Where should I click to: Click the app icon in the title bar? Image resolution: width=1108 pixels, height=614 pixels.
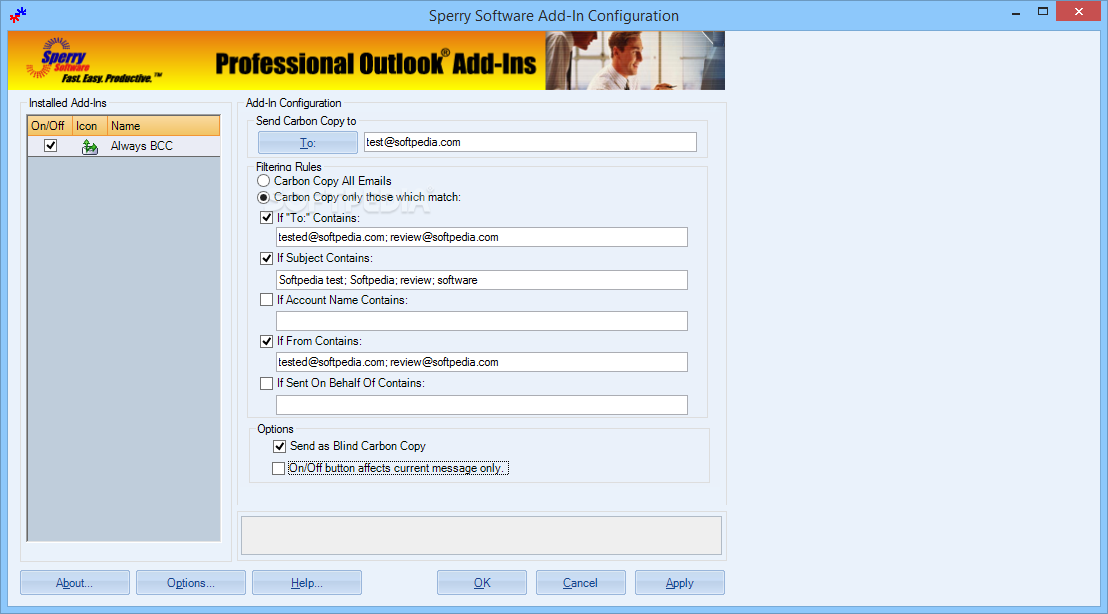pyautogui.click(x=18, y=14)
